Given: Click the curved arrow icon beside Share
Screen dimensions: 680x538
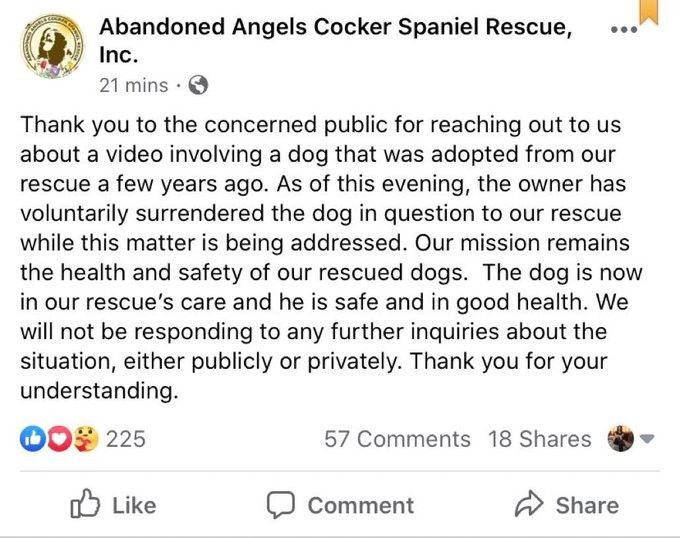Looking at the screenshot, I should point(525,504).
